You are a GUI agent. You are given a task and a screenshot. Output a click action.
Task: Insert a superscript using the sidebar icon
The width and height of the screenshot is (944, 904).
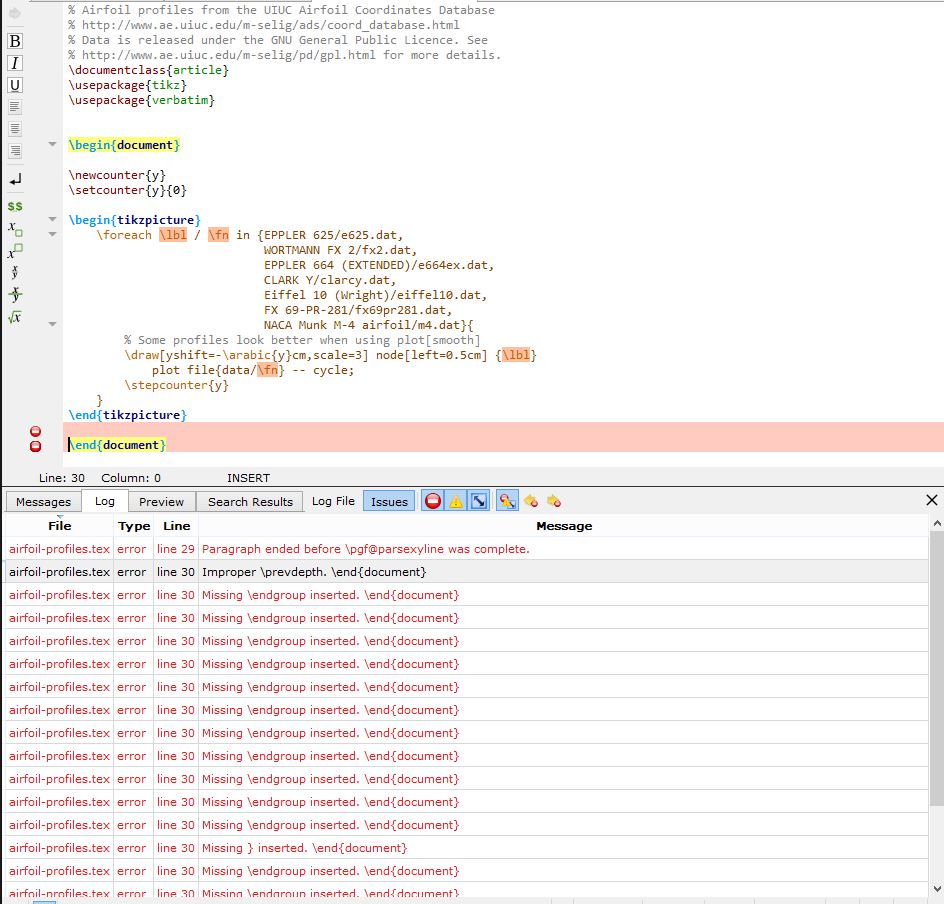pyautogui.click(x=15, y=250)
